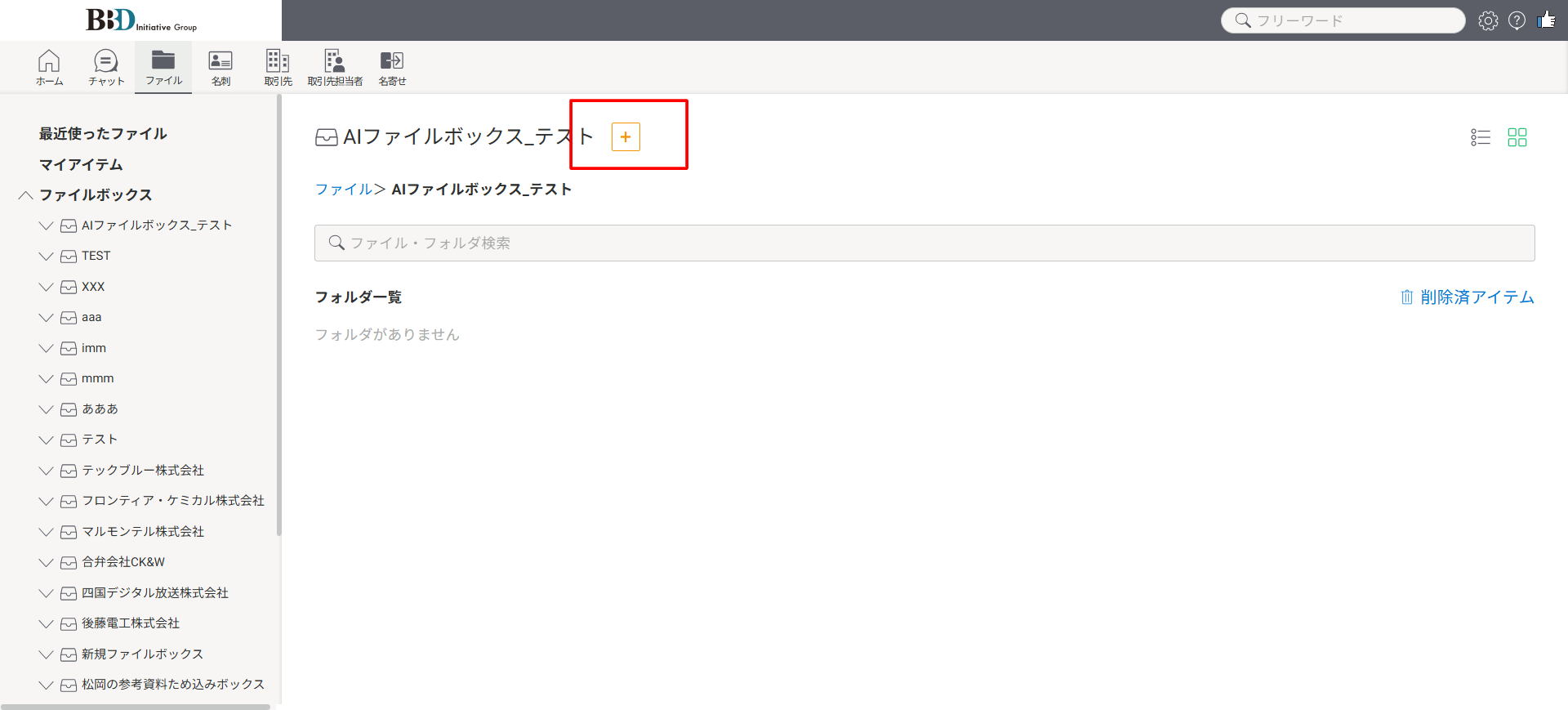Open 削除済アイテム deleted items link
Image resolution: width=1568 pixels, height=710 pixels.
click(x=1468, y=297)
